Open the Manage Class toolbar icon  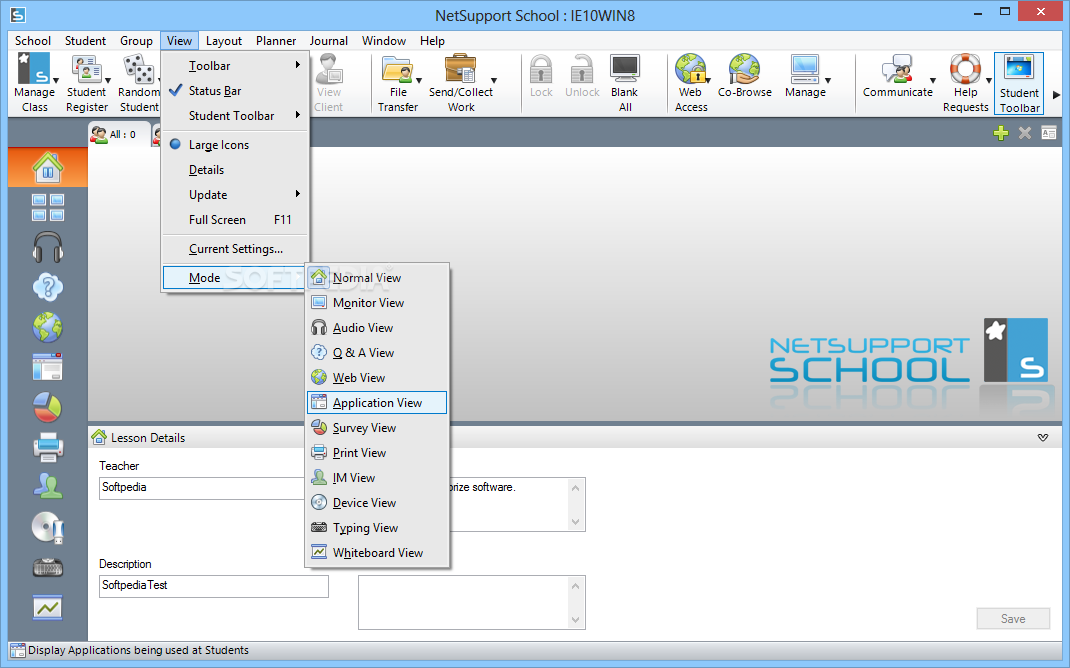pos(33,83)
